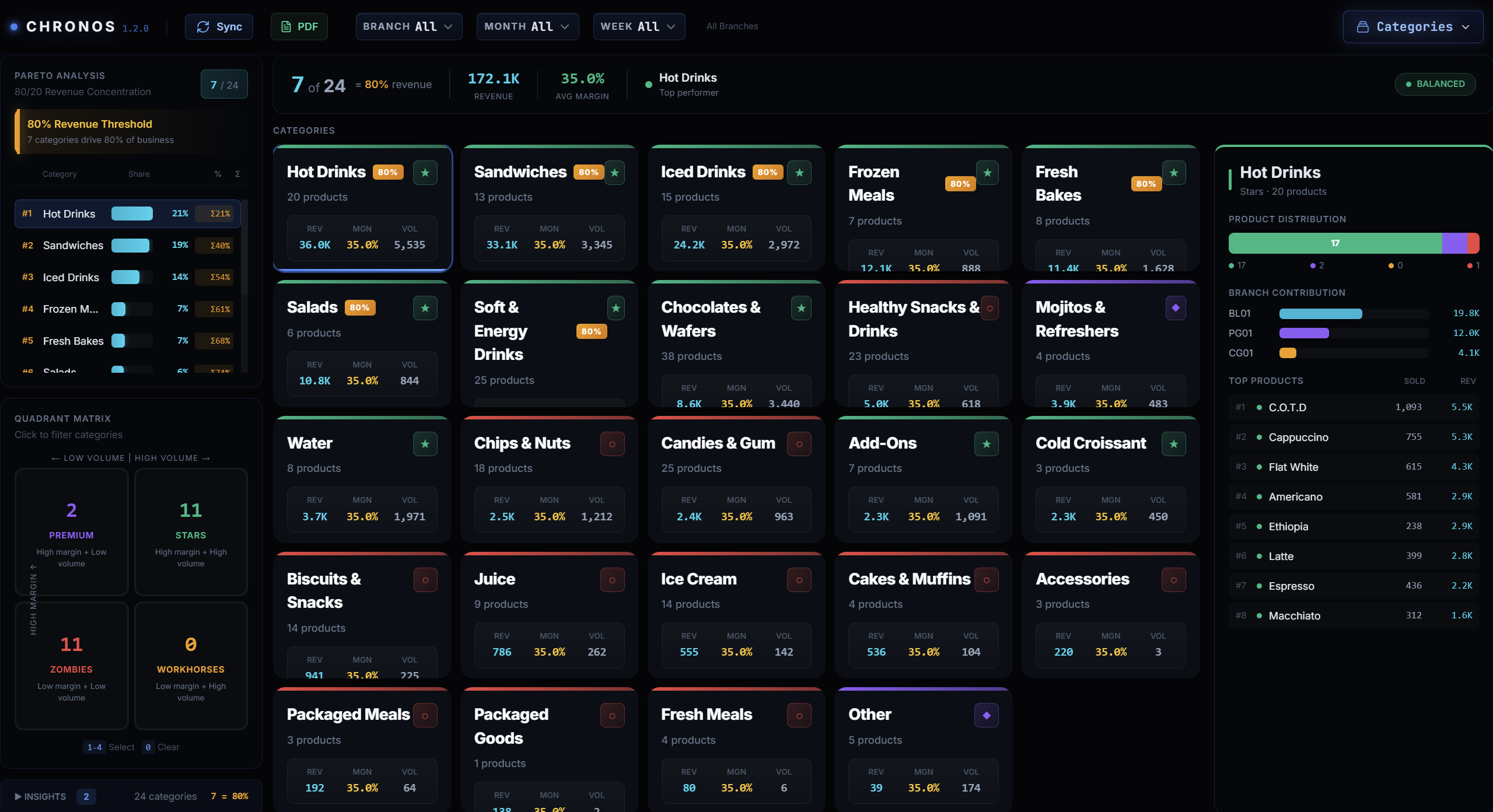Screen dimensions: 1493x812
Task: Click the PDF export icon
Action: pyautogui.click(x=286, y=26)
